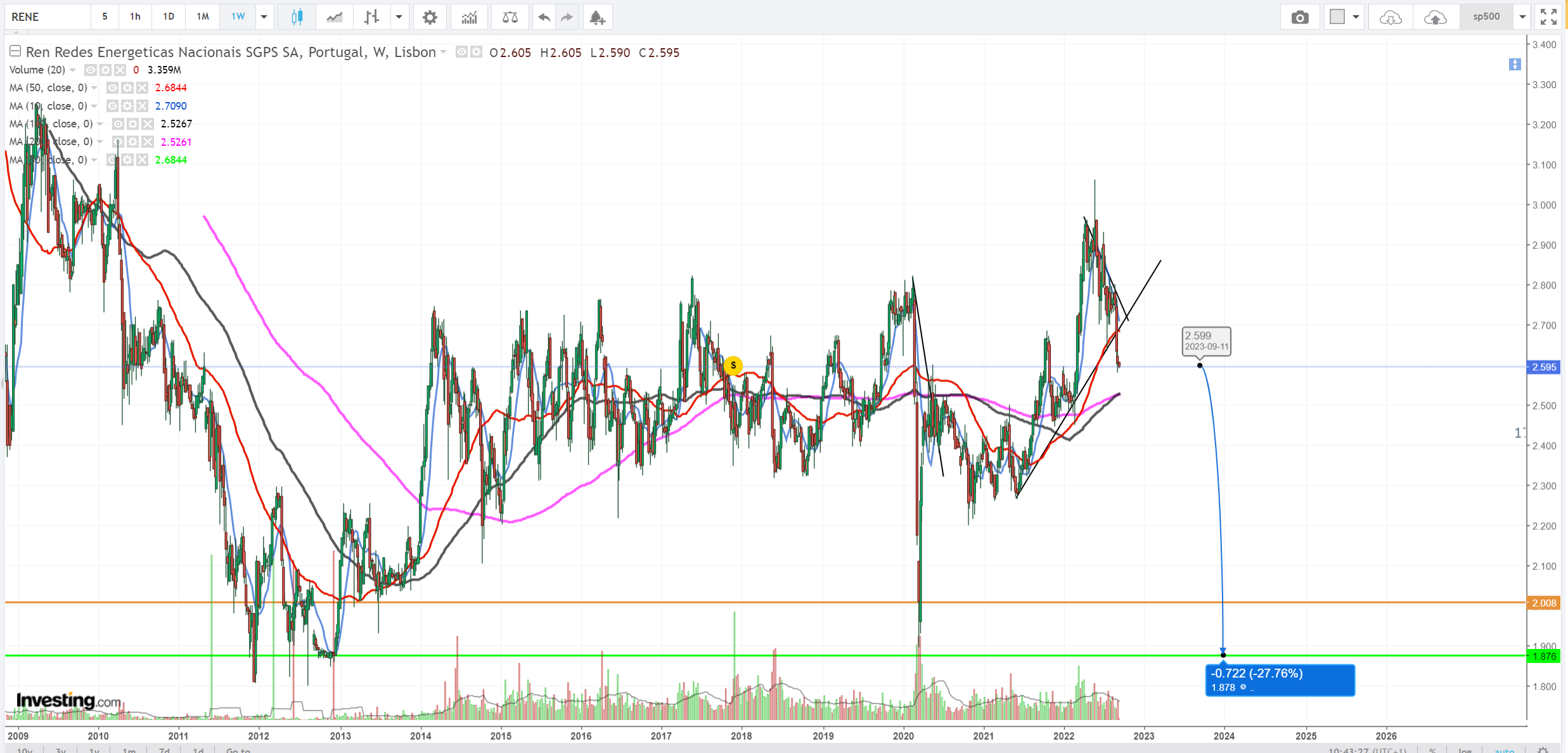Image resolution: width=1568 pixels, height=753 pixels.
Task: Open the timeframe interval dropdown arrow
Action: (x=264, y=17)
